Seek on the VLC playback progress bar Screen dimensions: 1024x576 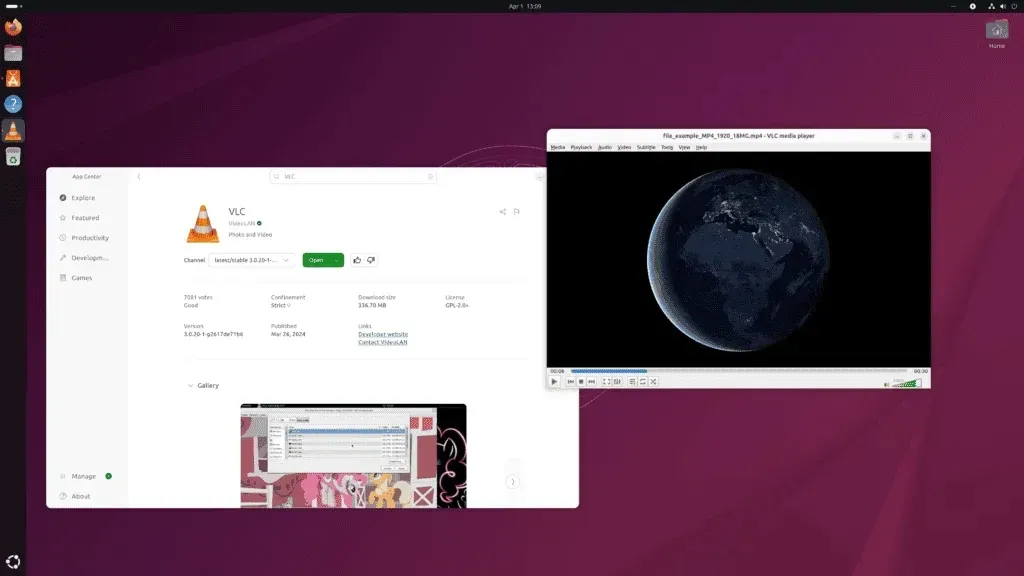[x=739, y=371]
